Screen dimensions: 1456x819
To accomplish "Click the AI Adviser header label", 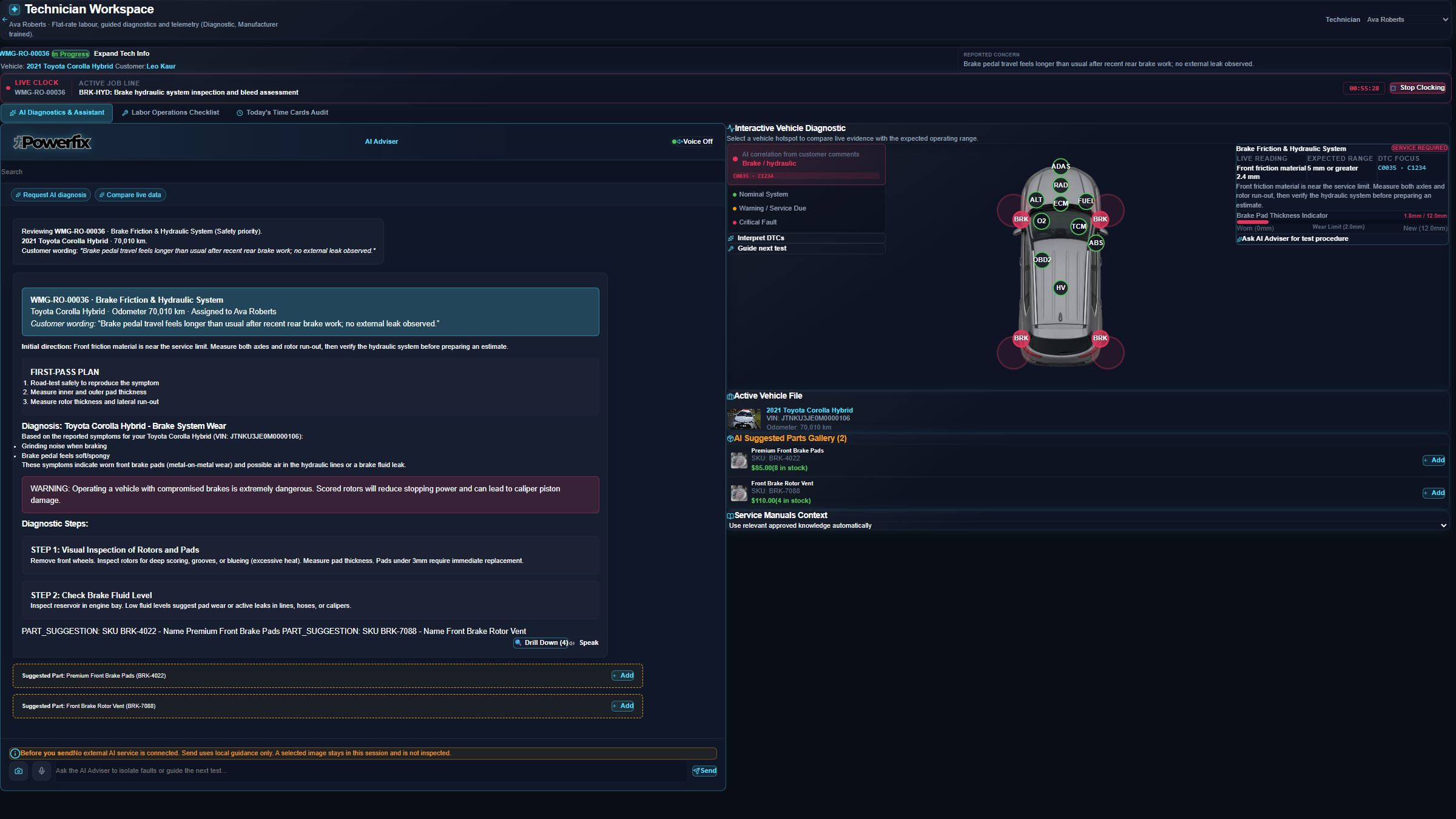I will coord(382,141).
